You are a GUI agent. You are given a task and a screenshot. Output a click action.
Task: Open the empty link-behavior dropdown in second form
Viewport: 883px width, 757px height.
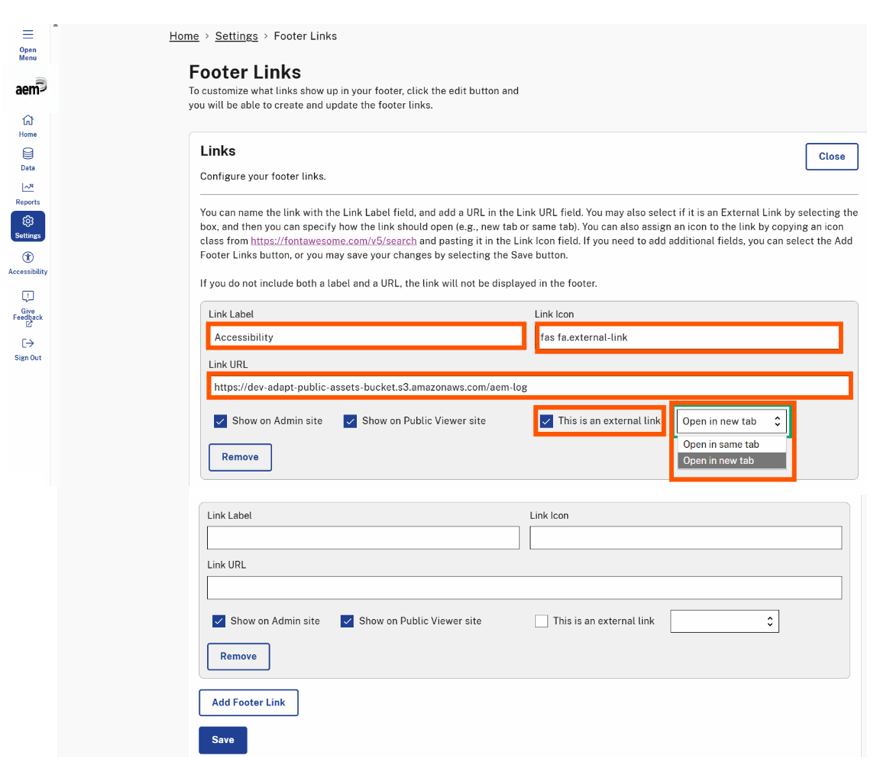[724, 621]
